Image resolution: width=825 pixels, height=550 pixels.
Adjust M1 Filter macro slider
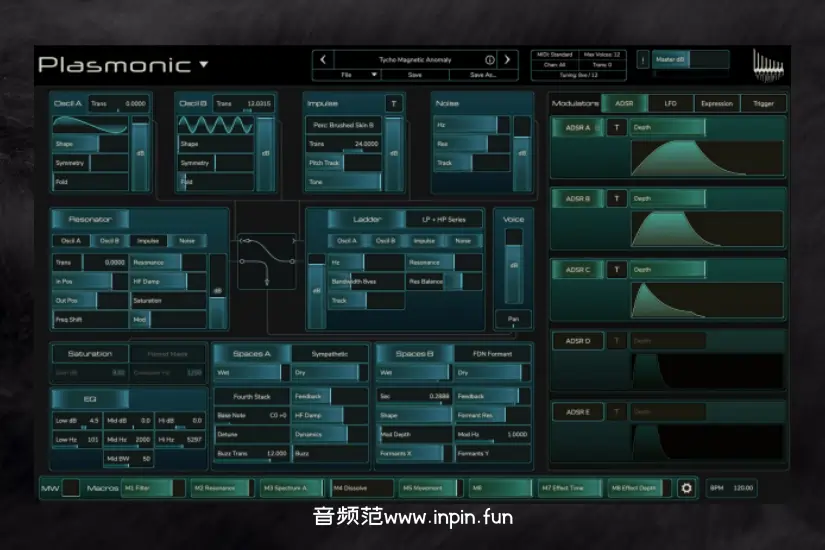pos(153,488)
